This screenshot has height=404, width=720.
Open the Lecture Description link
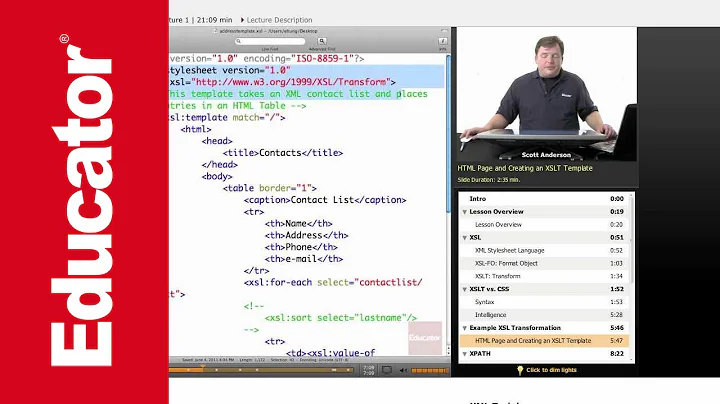279,20
